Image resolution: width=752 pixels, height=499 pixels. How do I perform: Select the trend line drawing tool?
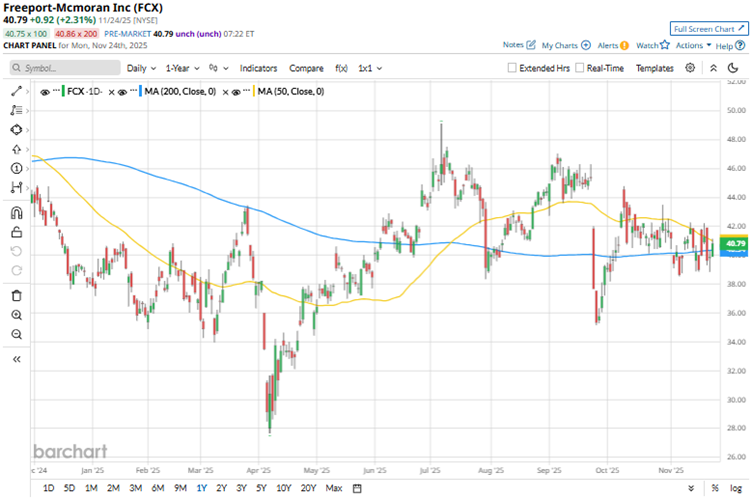[x=16, y=91]
